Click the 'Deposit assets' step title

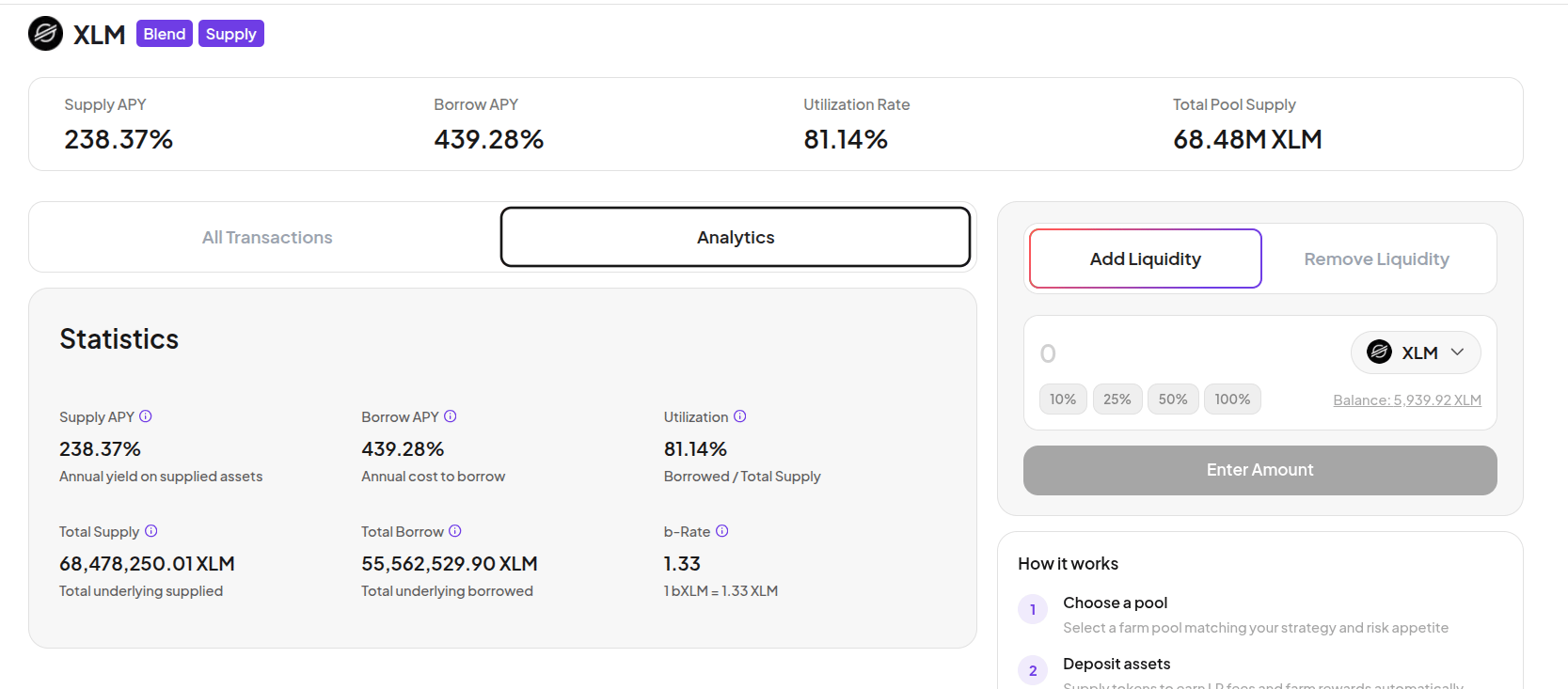point(1117,664)
